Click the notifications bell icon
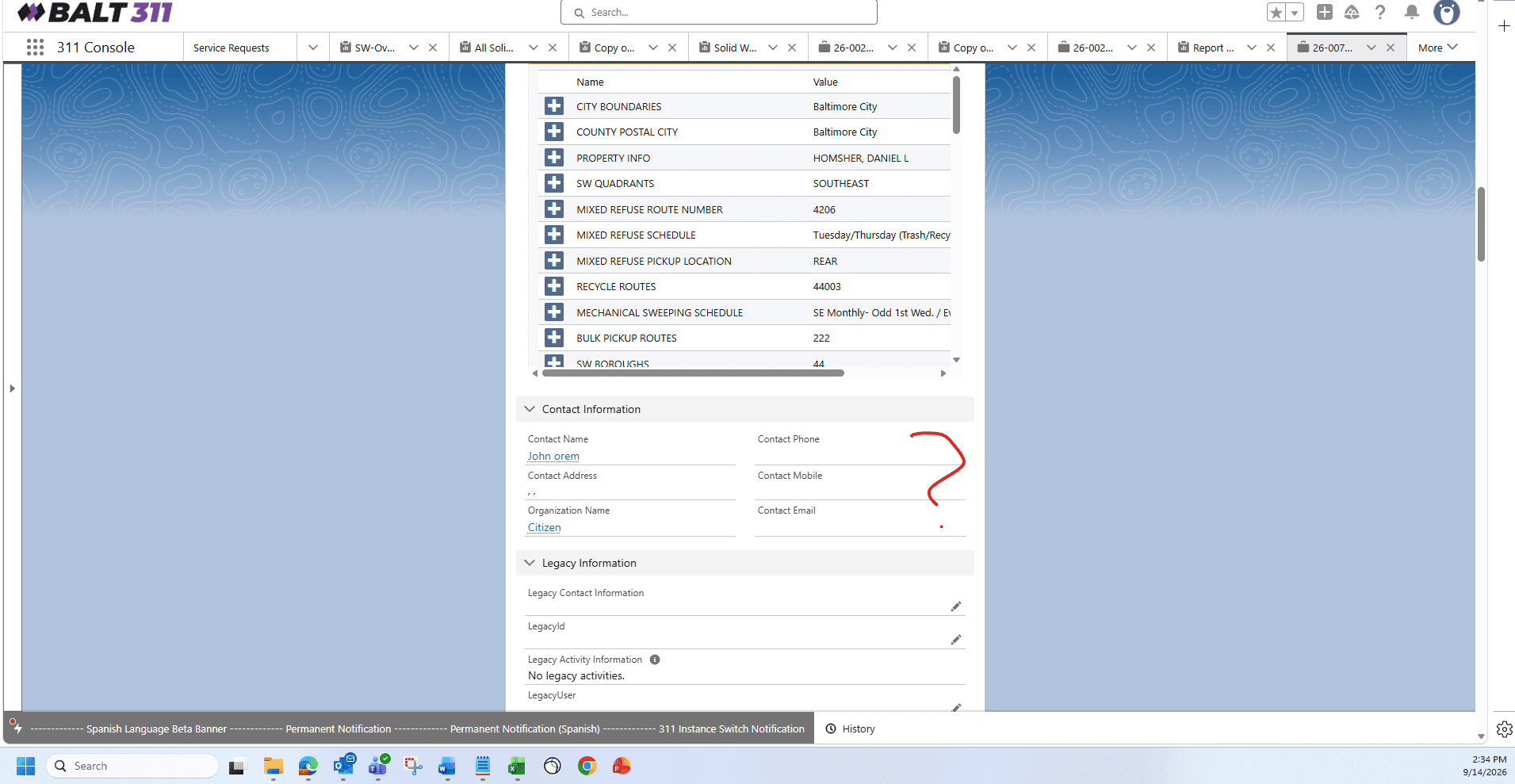This screenshot has height=784, width=1515. [1412, 12]
